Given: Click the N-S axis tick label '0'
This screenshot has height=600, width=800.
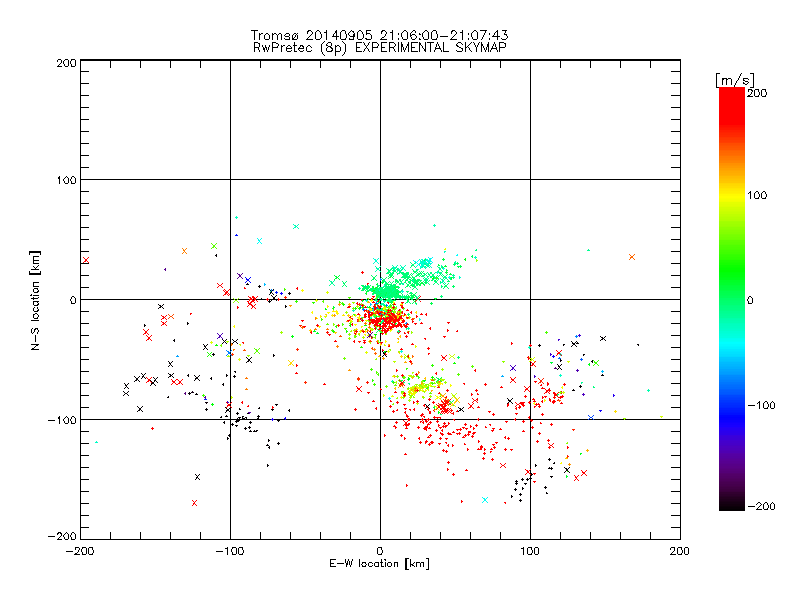Looking at the screenshot, I should click(73, 300).
